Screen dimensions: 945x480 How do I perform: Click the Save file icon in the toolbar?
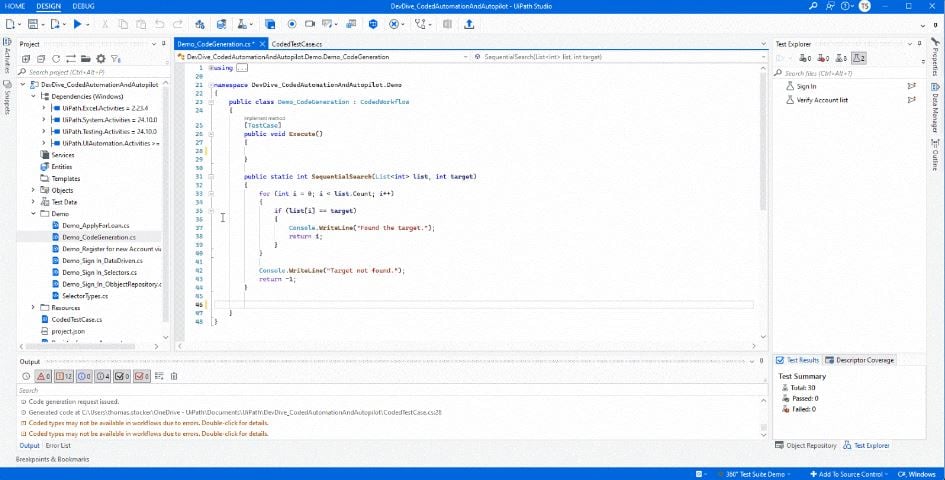tap(33, 24)
